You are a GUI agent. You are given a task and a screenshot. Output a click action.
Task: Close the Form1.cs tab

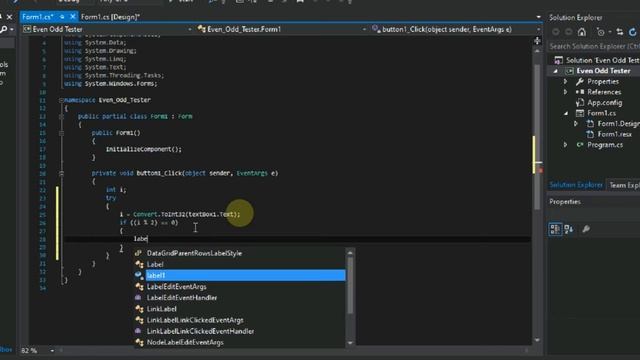tap(73, 17)
